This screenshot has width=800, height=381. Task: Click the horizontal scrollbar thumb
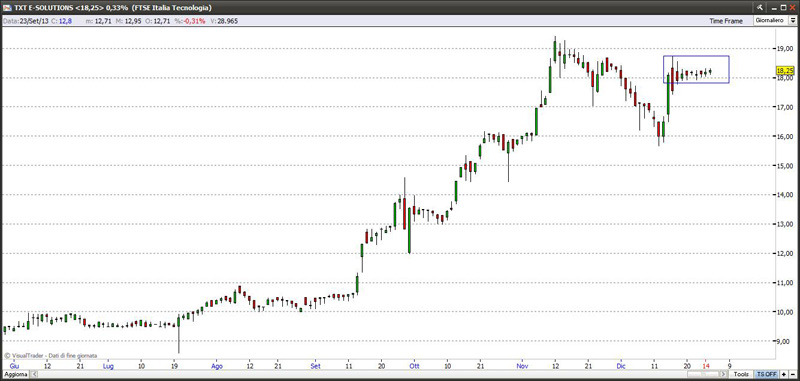point(703,374)
